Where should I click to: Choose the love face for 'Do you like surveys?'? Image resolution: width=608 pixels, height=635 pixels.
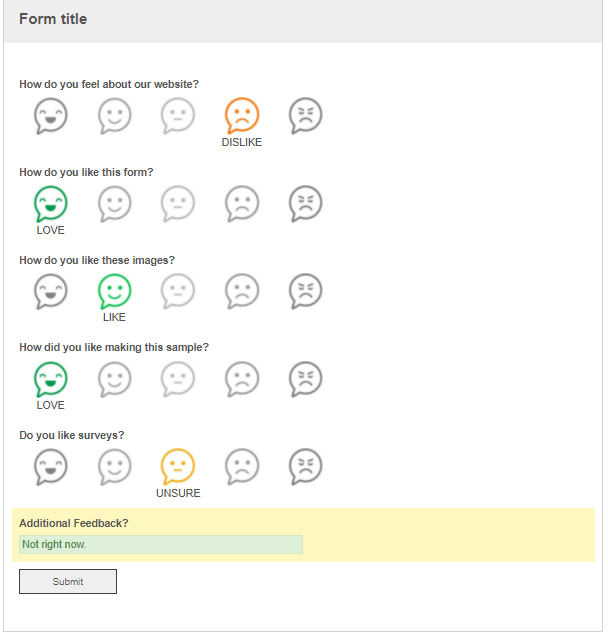51,467
